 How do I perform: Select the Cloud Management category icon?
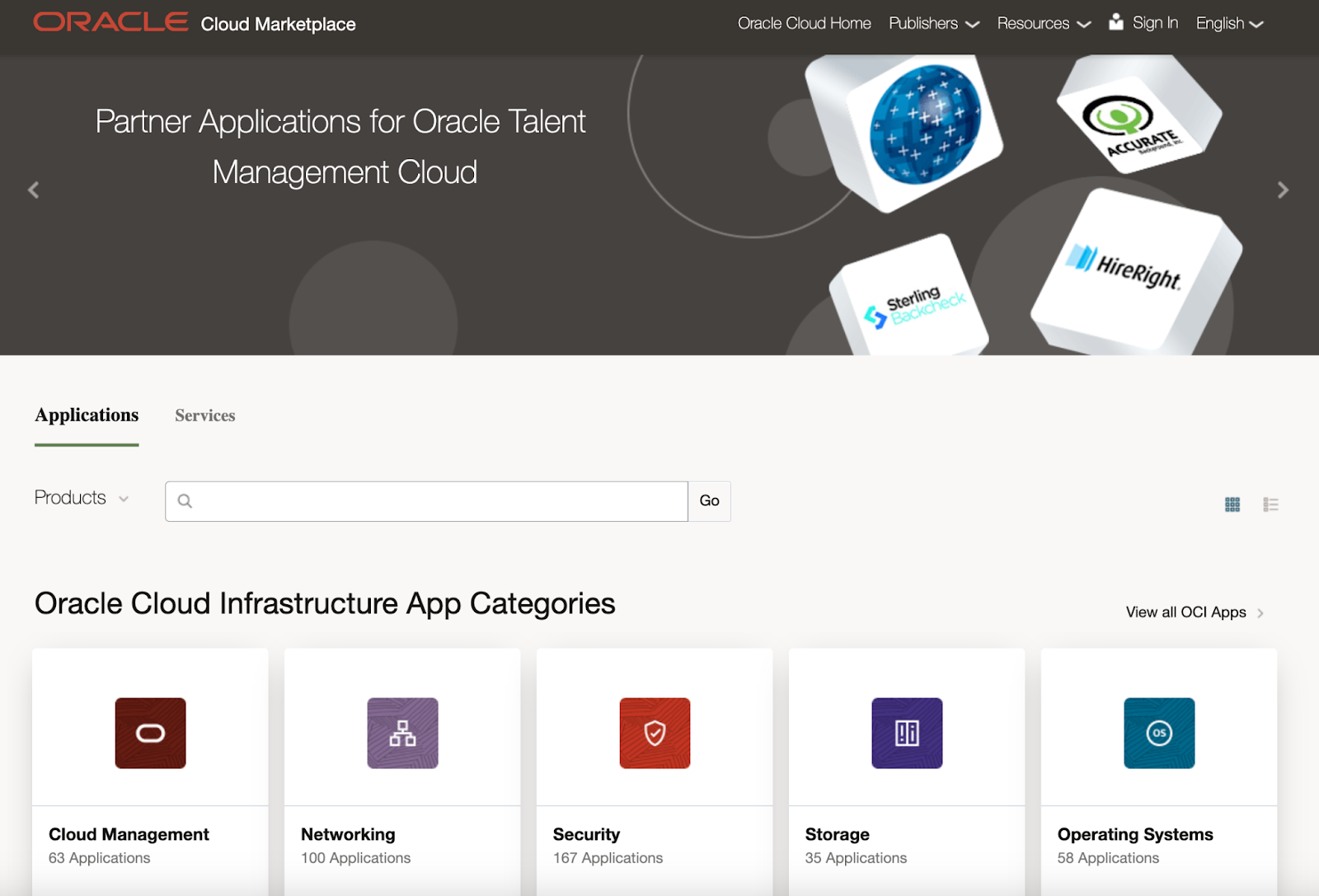(x=150, y=733)
